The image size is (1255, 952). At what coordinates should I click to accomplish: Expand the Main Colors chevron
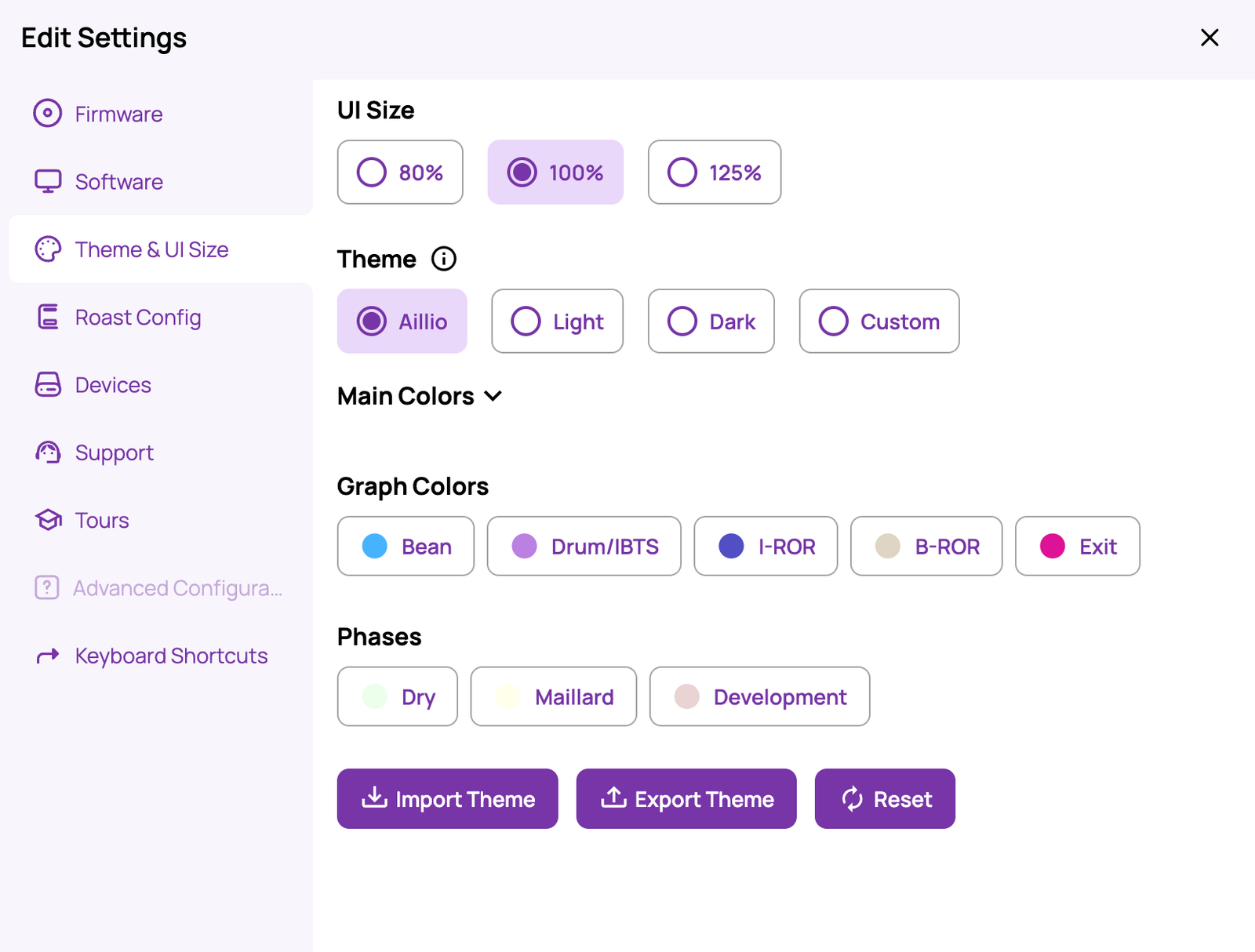pyautogui.click(x=493, y=396)
